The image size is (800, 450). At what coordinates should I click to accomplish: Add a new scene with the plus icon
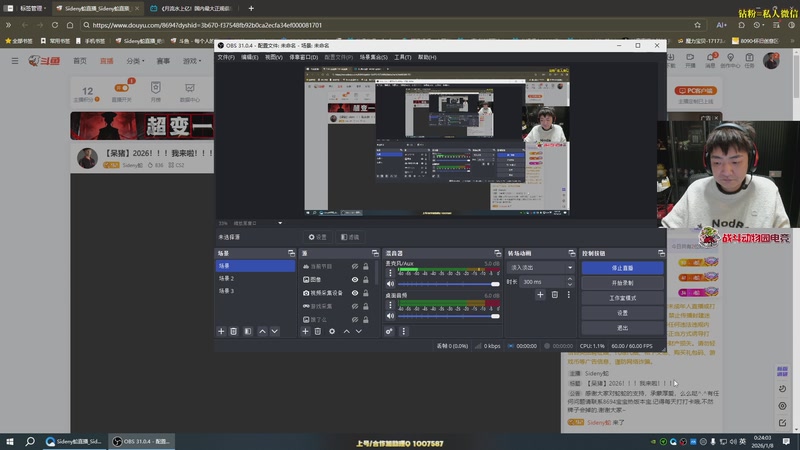[x=221, y=332]
